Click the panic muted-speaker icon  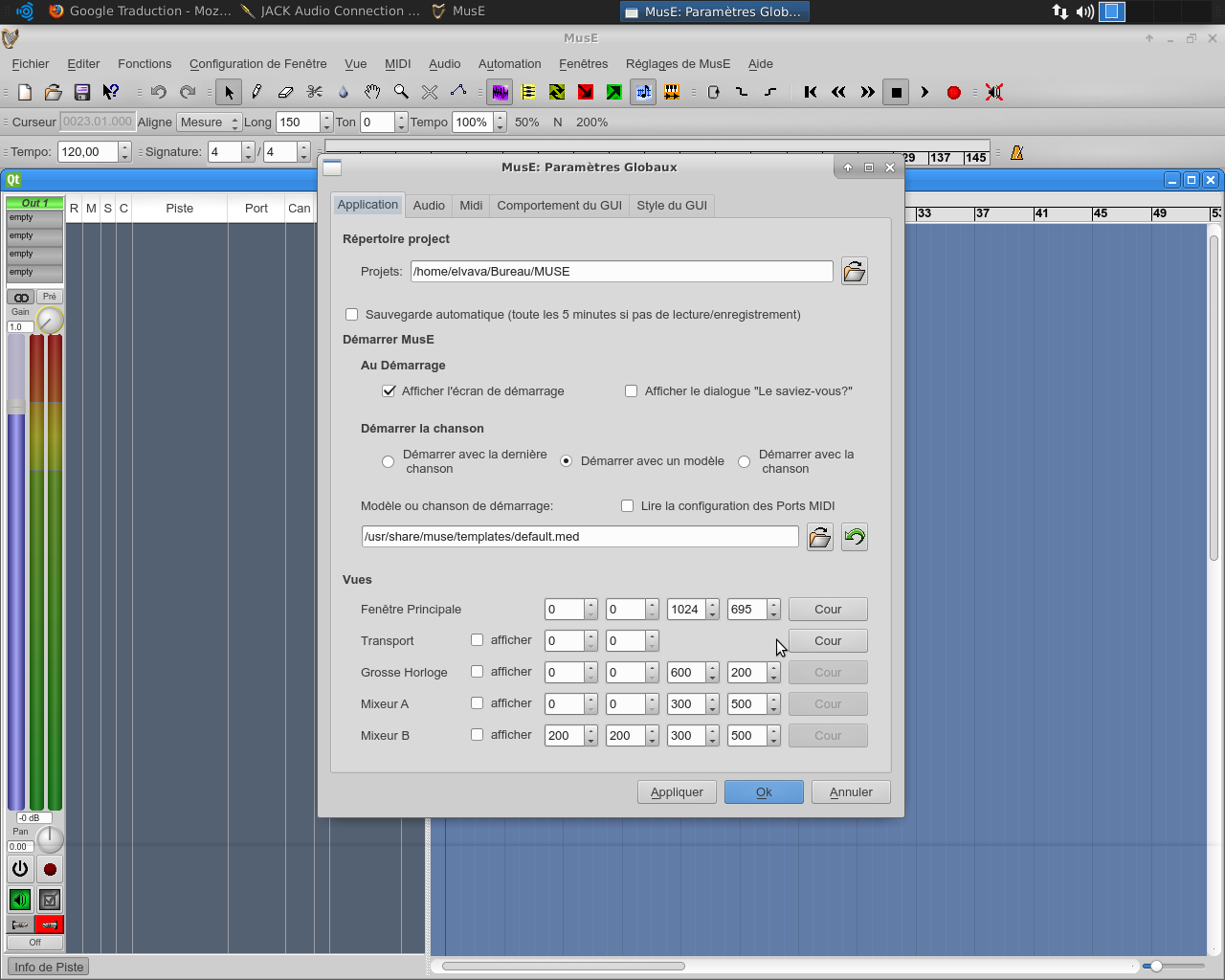pyautogui.click(x=994, y=92)
